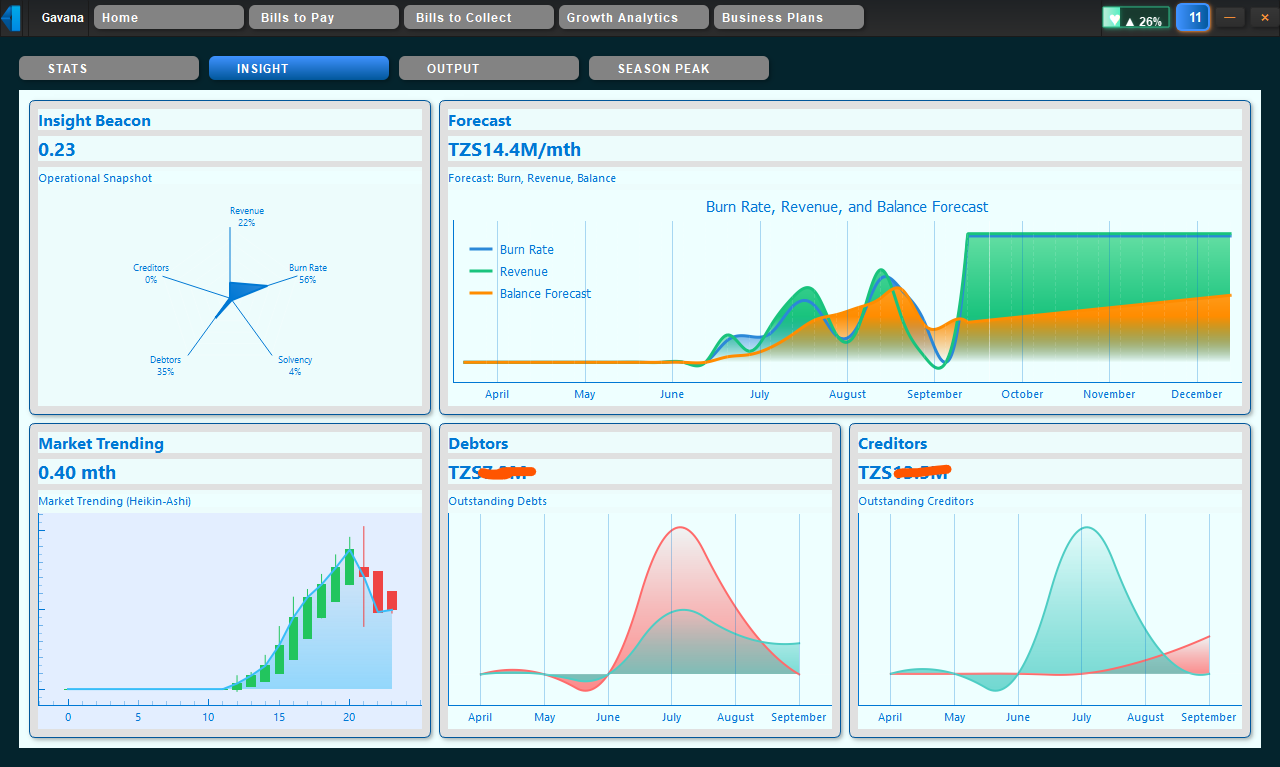
Task: Open the health score 26% indicator
Action: (1136, 19)
